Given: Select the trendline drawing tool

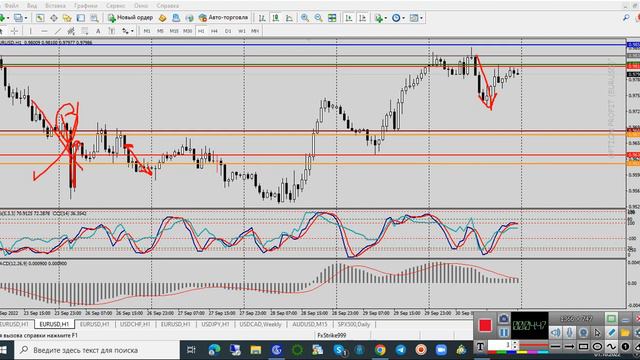Looking at the screenshot, I should pos(58,31).
